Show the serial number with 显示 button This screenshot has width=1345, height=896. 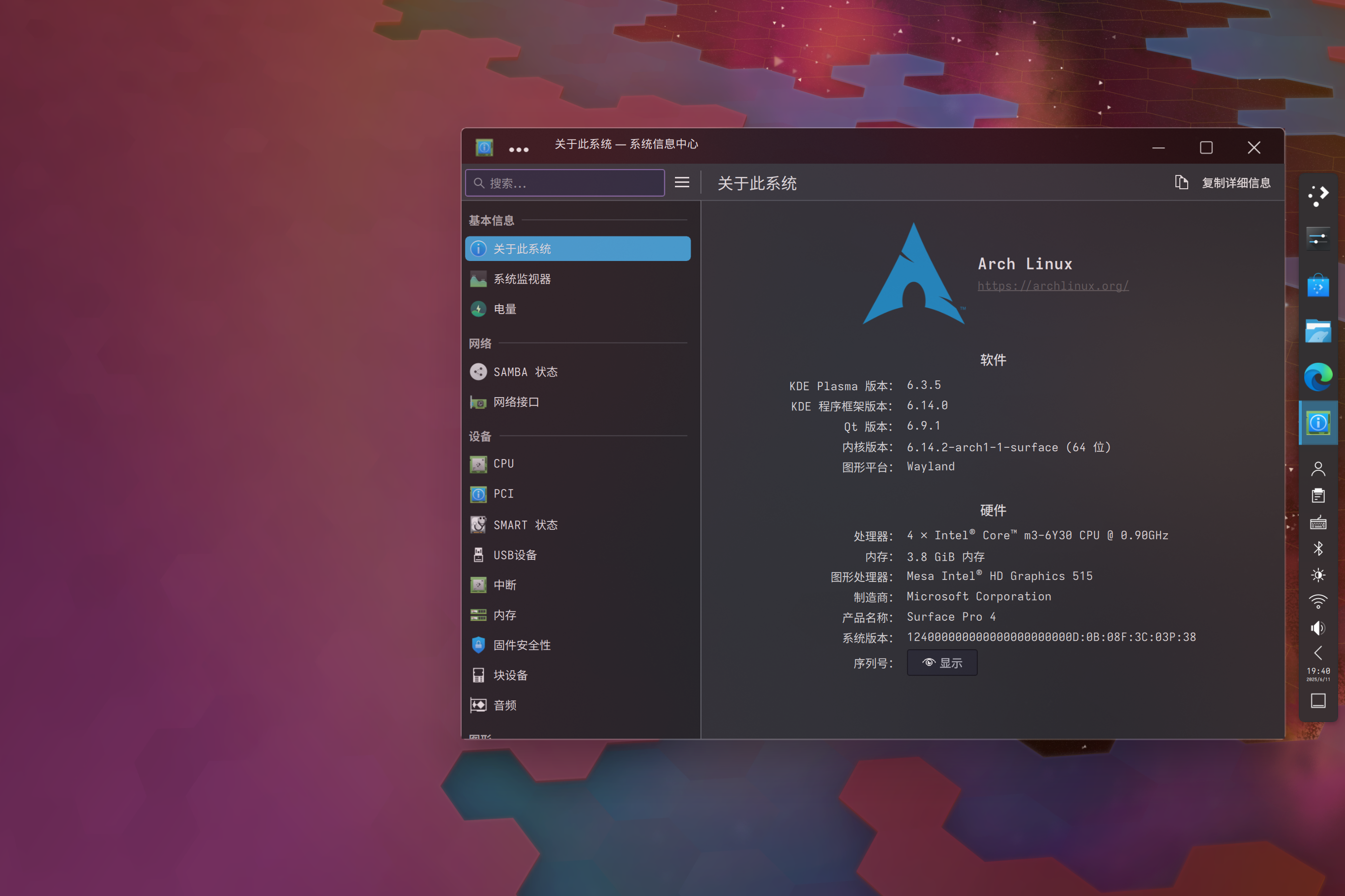(941, 663)
